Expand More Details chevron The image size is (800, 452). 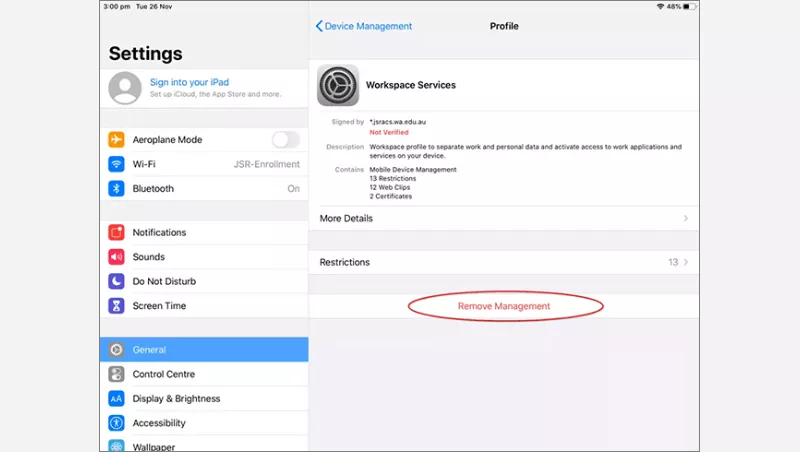click(x=686, y=218)
